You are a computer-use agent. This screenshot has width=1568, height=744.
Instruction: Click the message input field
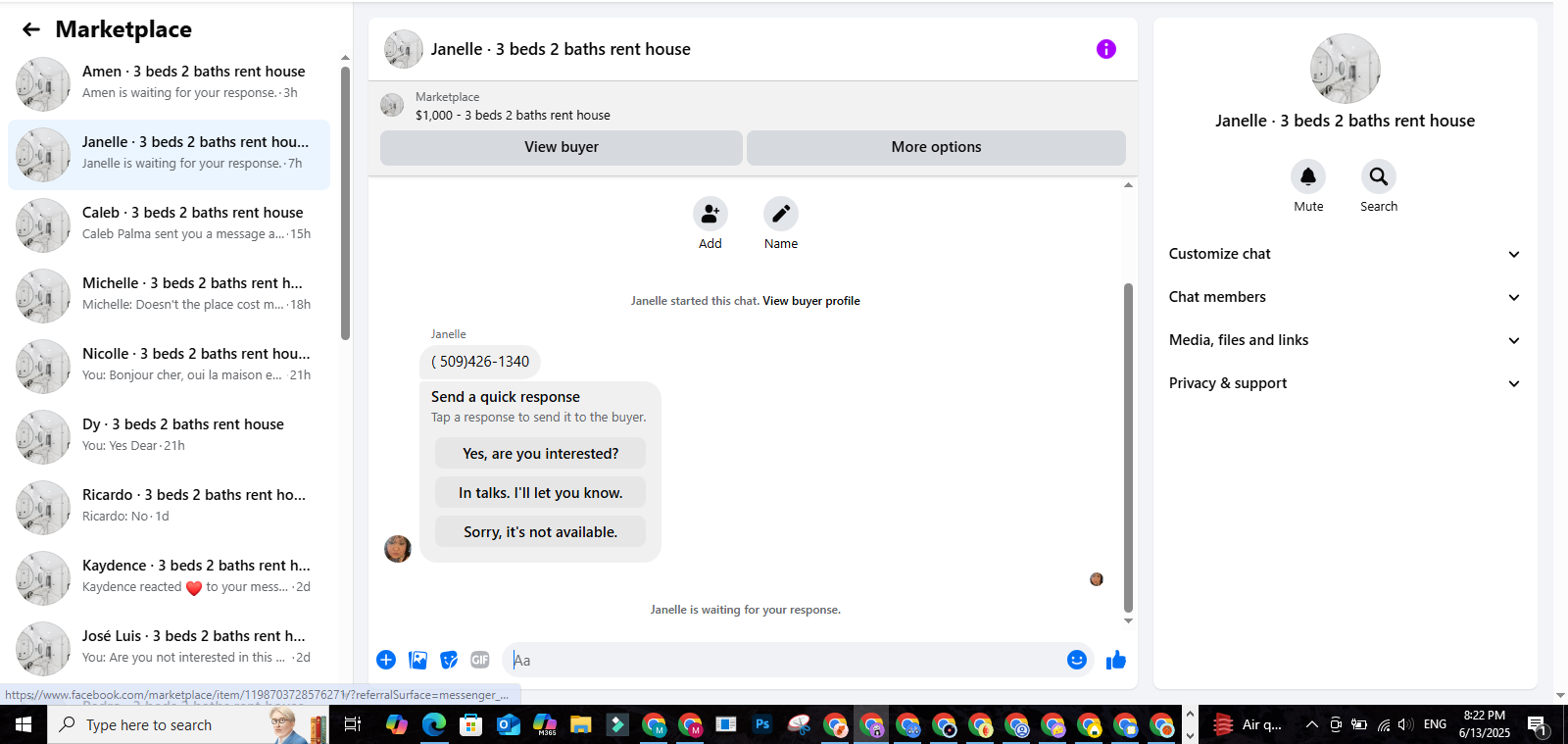coord(784,660)
